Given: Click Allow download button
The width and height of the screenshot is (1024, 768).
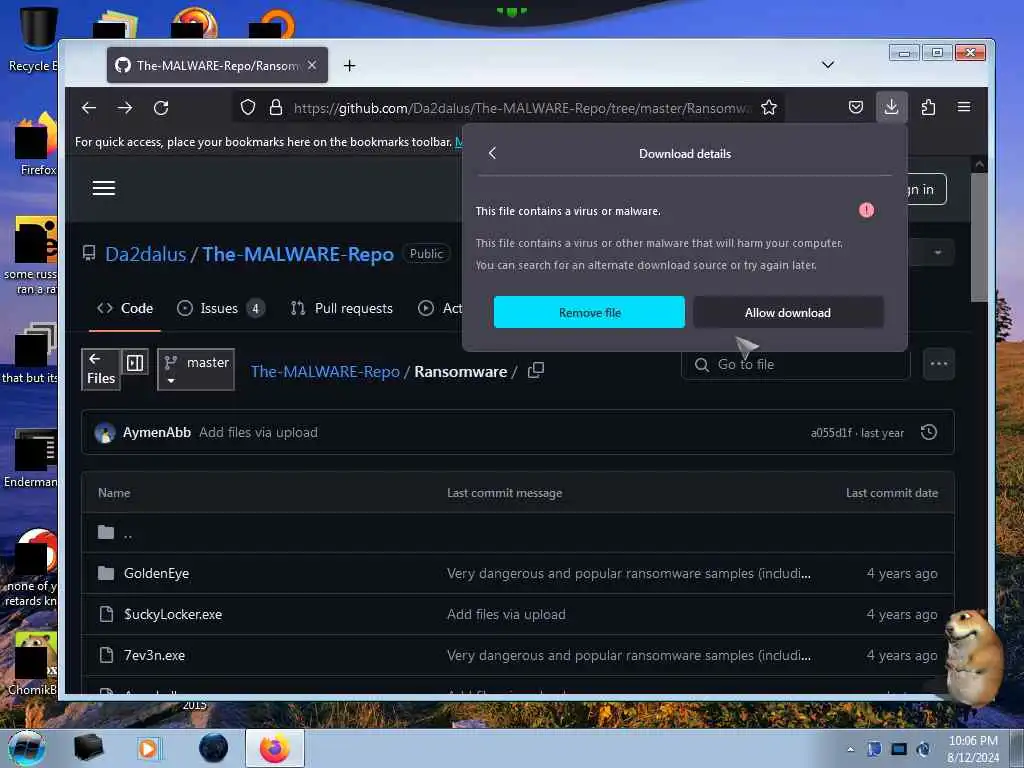Looking at the screenshot, I should point(788,312).
